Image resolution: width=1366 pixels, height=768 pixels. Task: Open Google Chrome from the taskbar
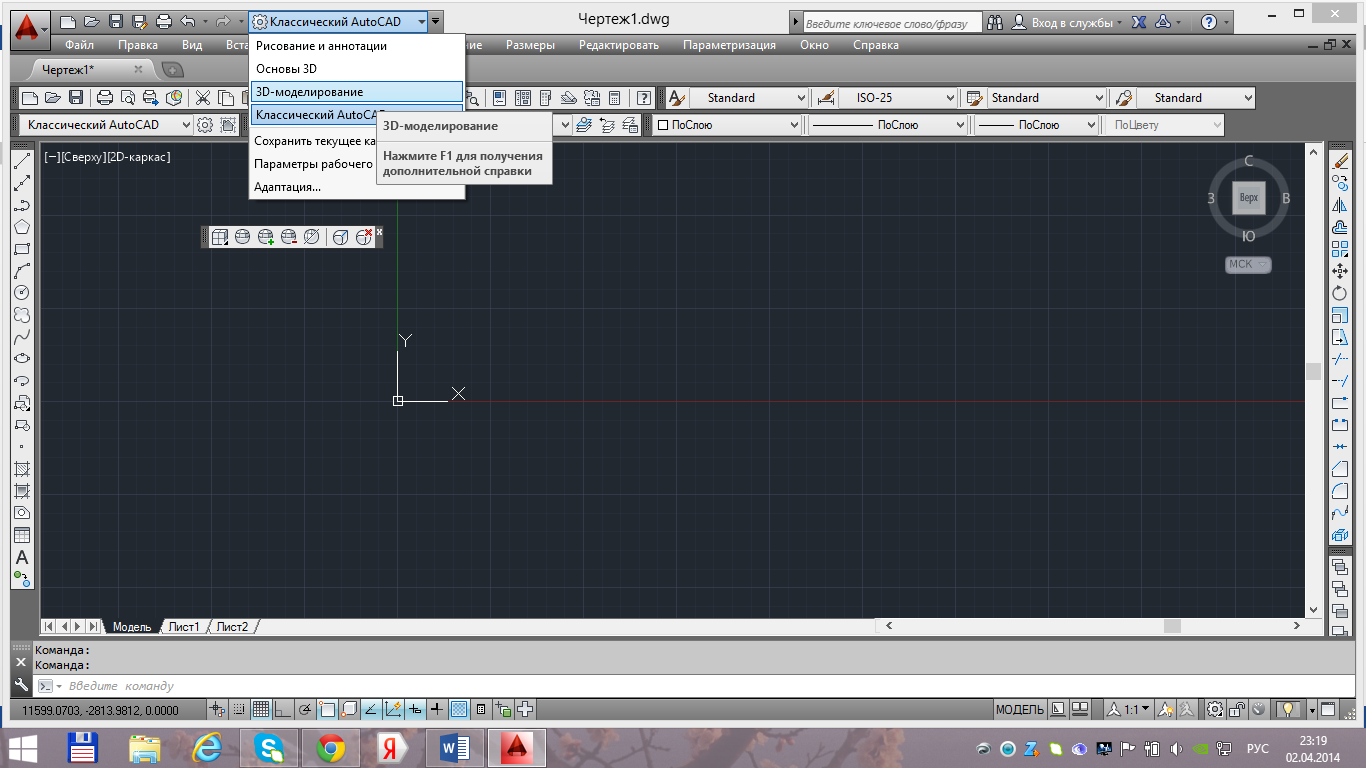331,747
